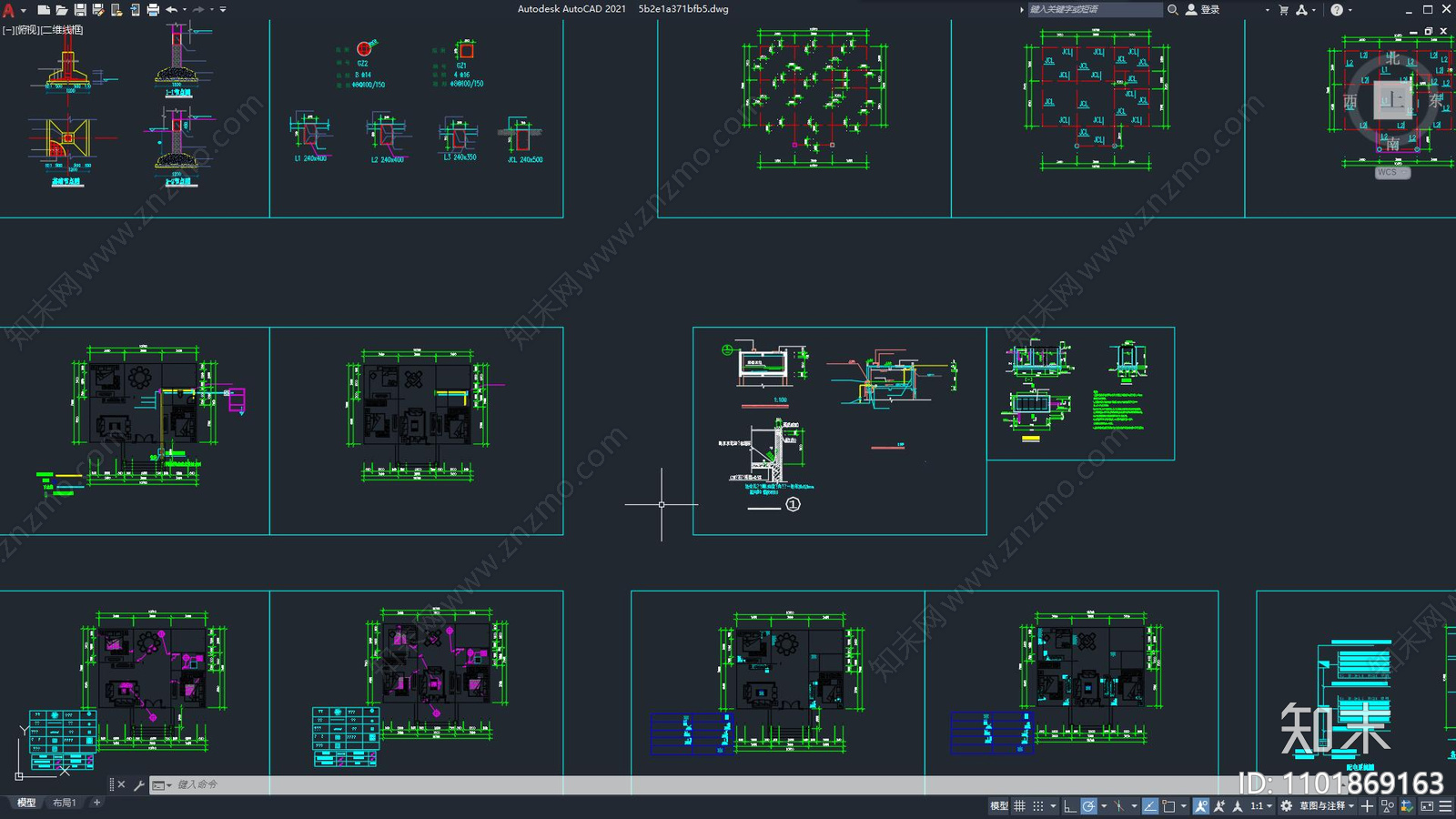Open the Autodesk connectivity triangle menu
This screenshot has width=1456, height=819.
coord(1302,10)
